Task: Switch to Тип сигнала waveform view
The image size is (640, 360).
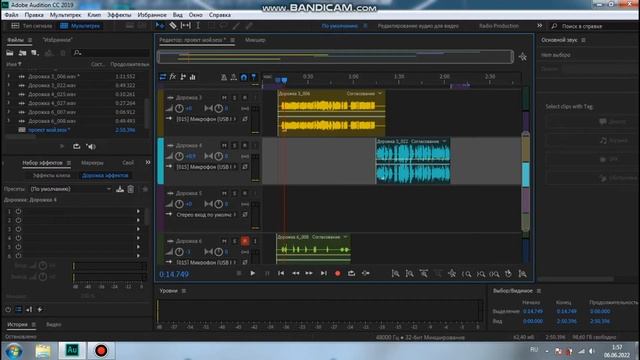Action: pyautogui.click(x=32, y=26)
